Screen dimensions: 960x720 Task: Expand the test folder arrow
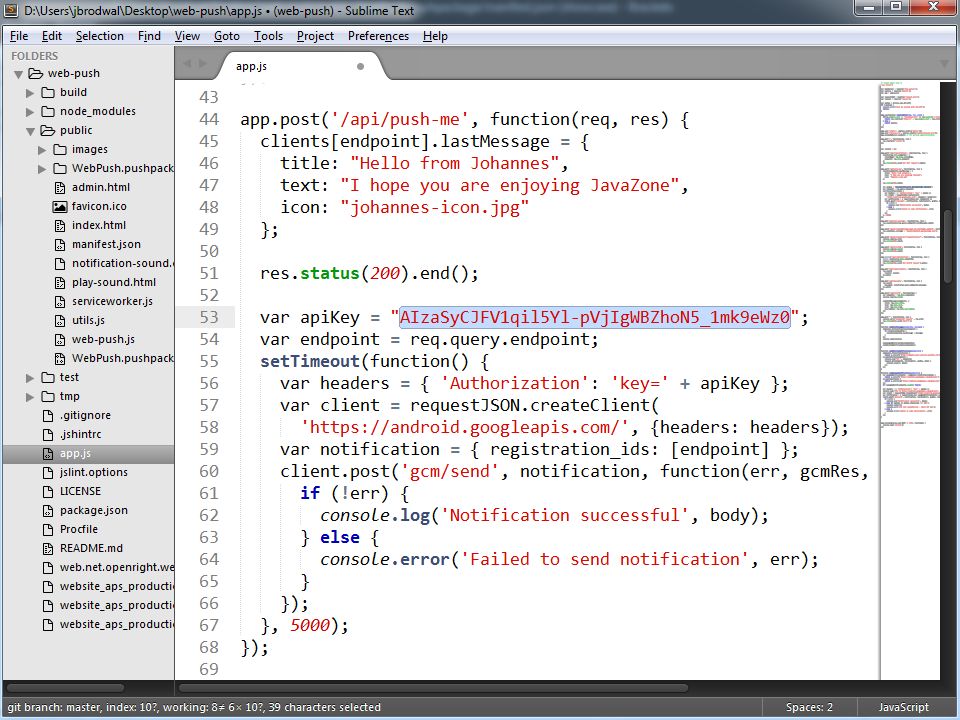30,378
